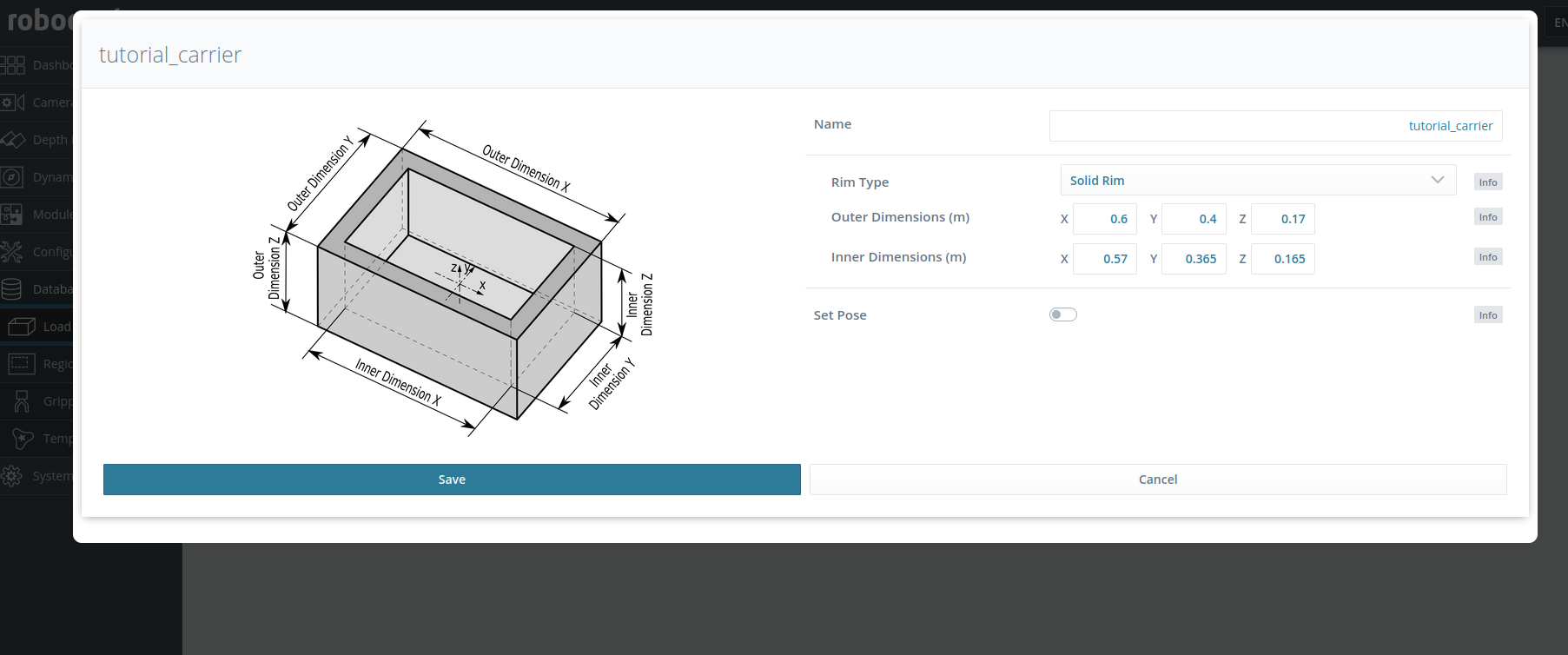Enable the Set Pose toggle
Viewport: 1568px width, 655px height.
point(1062,314)
